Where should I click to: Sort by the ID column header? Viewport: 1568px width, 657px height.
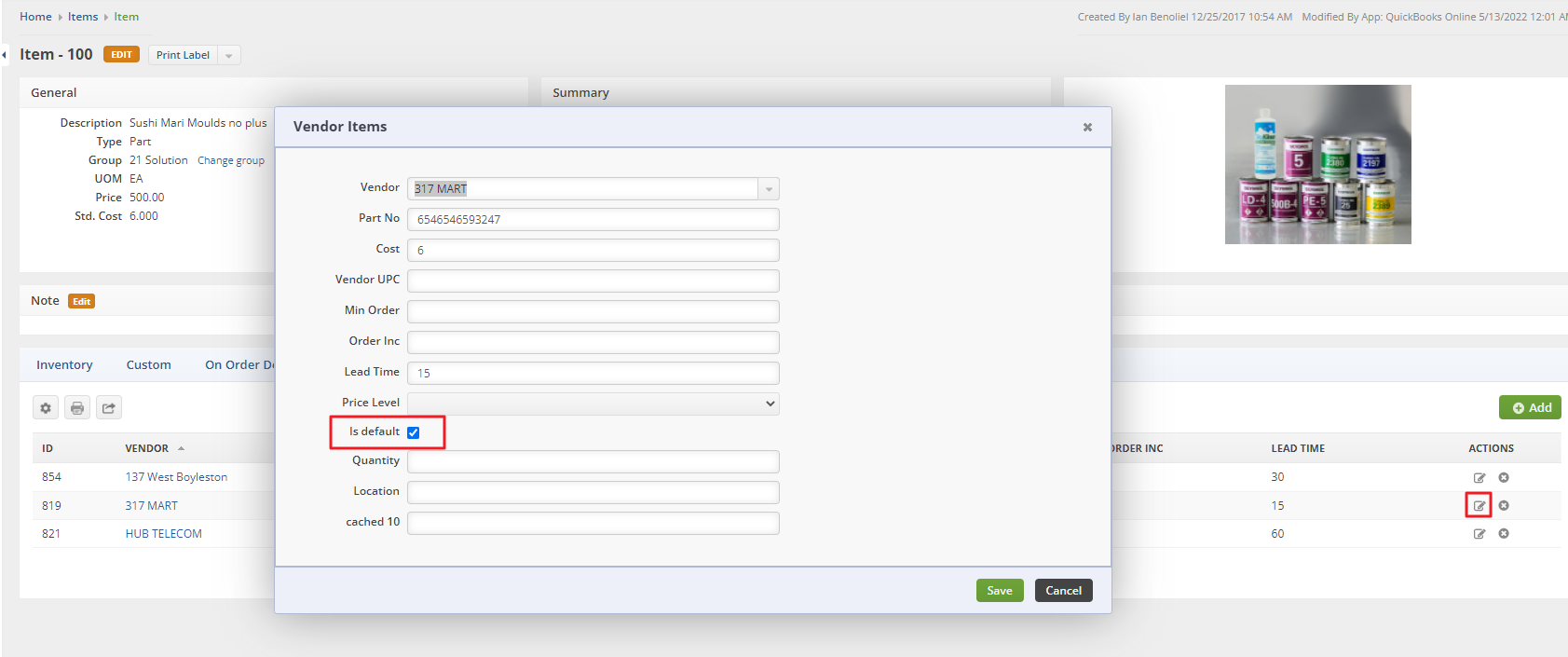coord(48,448)
